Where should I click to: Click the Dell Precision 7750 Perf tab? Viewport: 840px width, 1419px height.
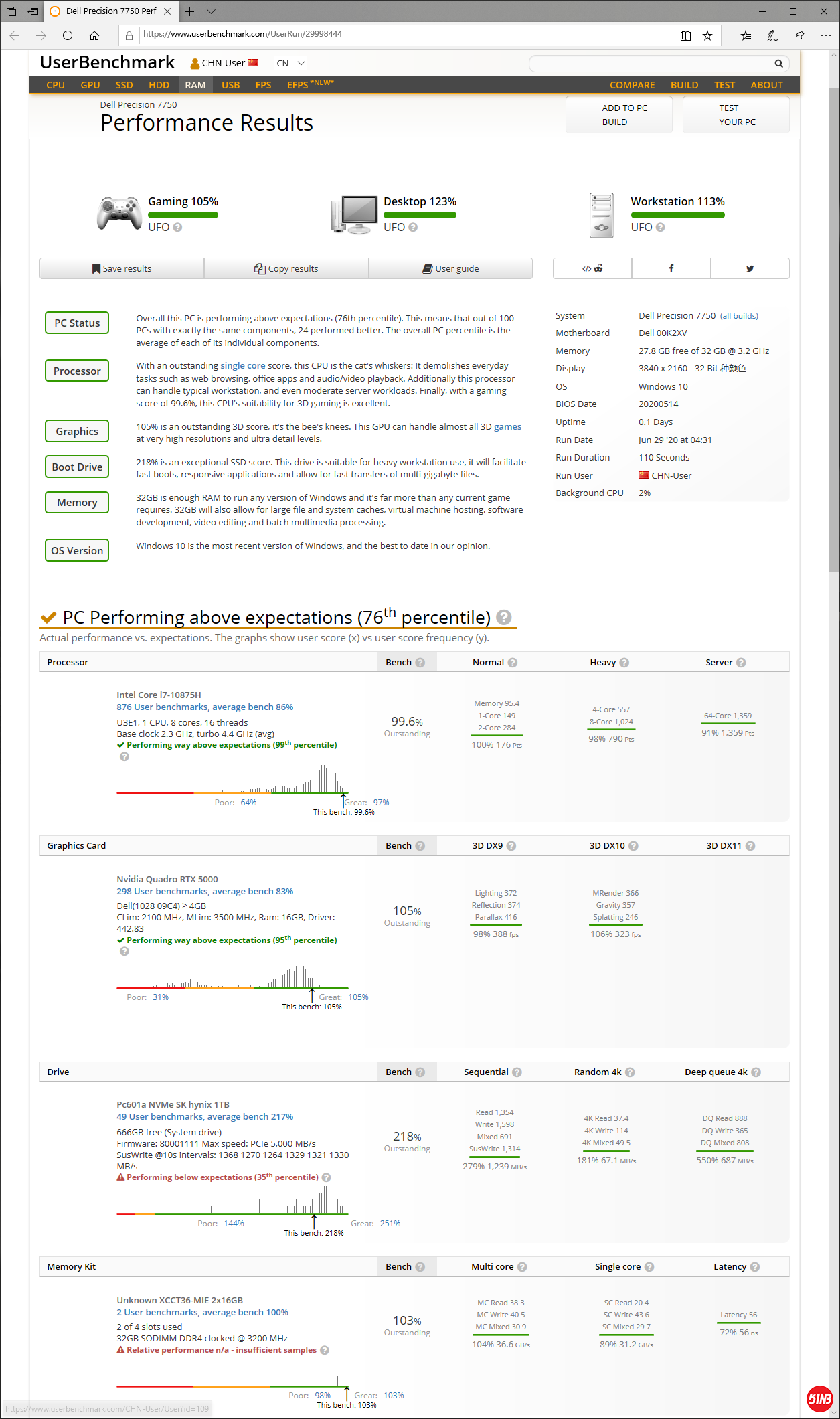coord(111,11)
